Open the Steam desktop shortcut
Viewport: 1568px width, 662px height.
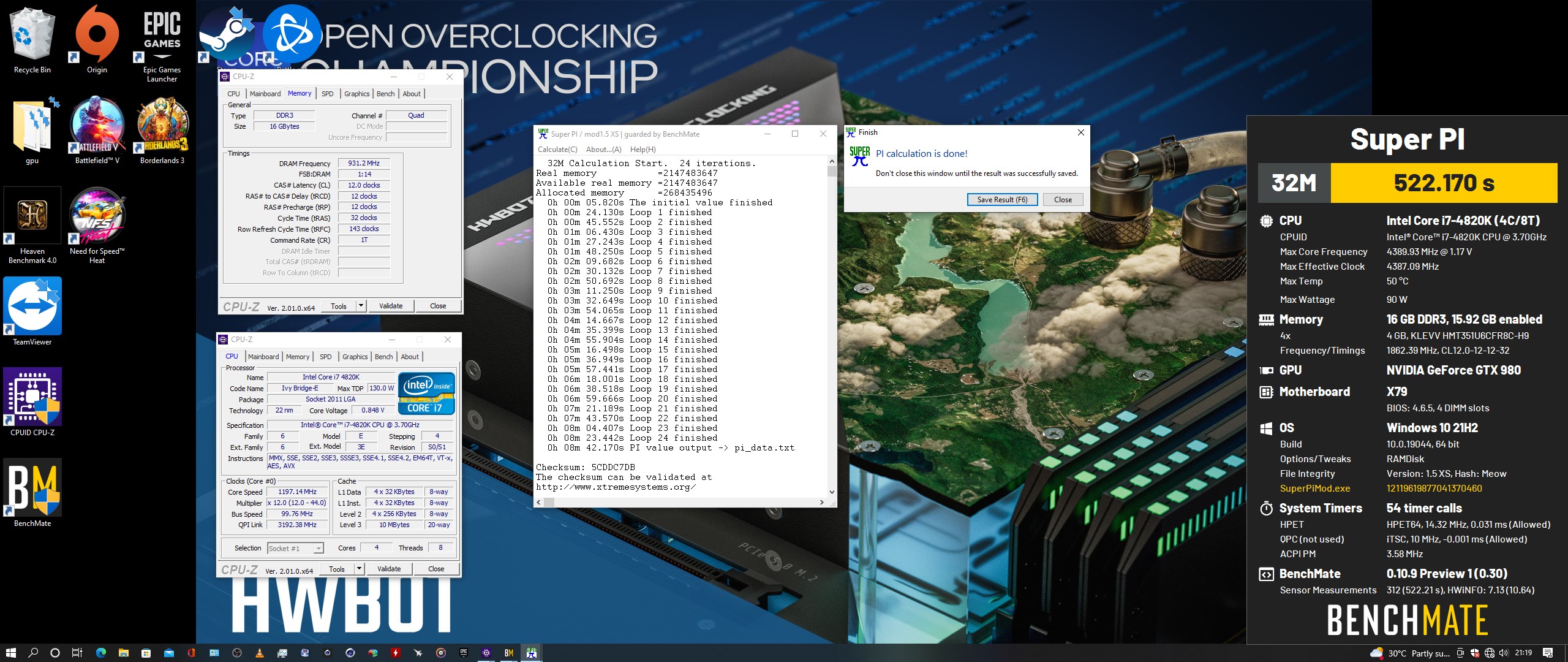tap(227, 34)
